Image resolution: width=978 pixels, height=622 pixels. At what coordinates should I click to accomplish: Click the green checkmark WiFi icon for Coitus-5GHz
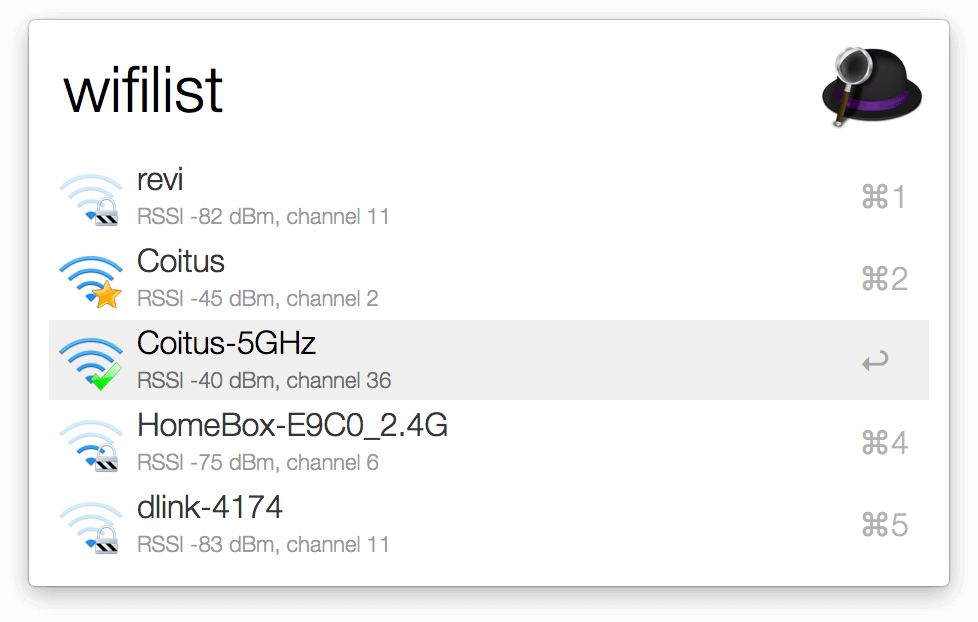(91, 362)
